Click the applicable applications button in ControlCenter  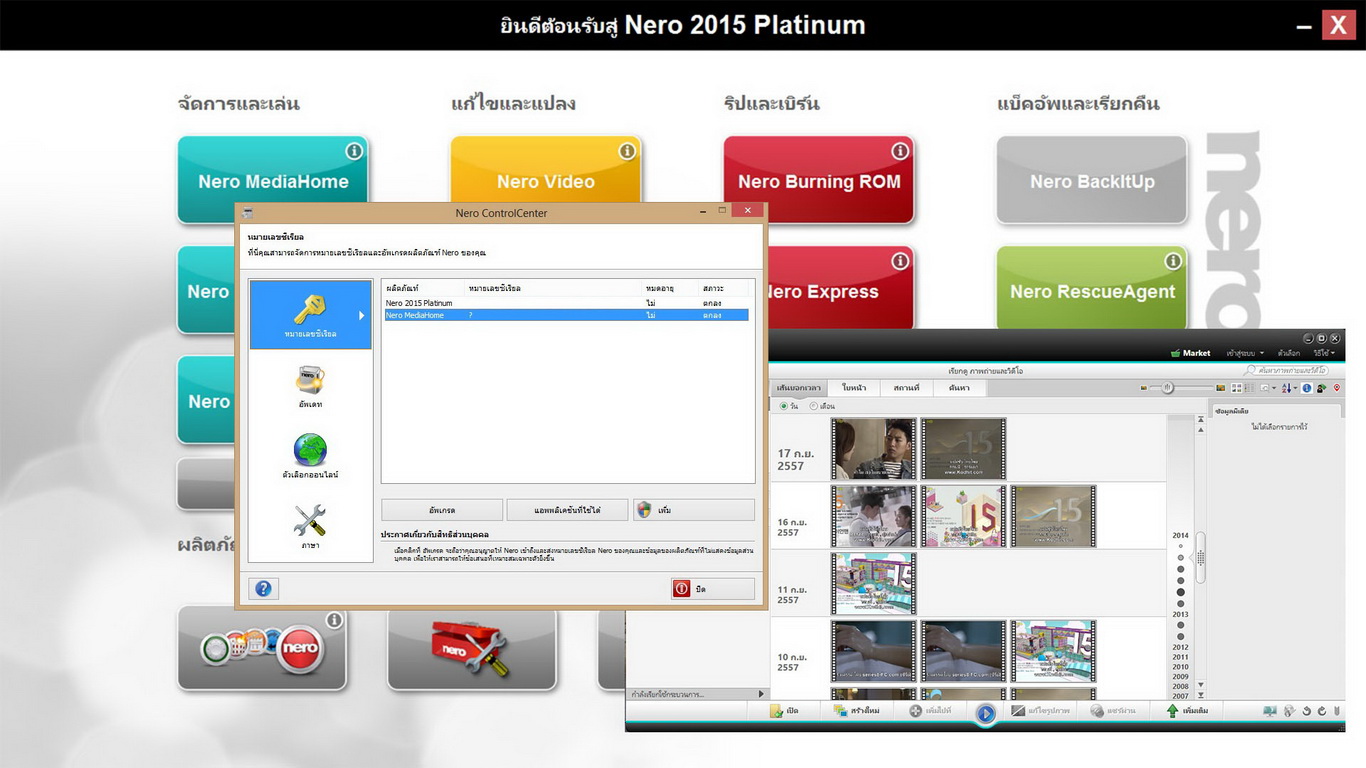[x=567, y=510]
